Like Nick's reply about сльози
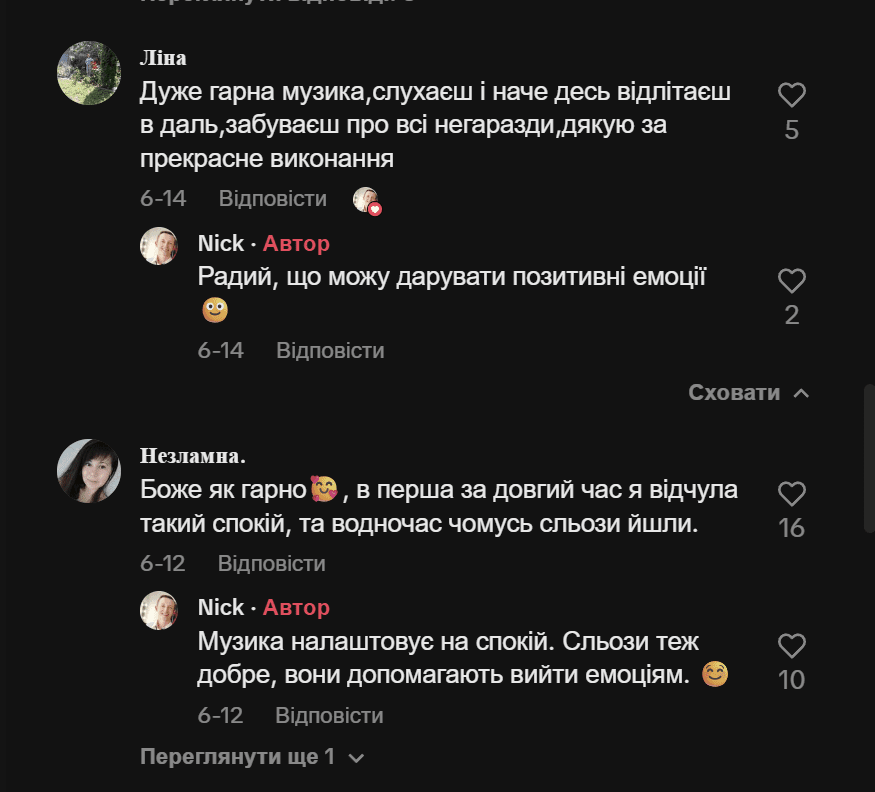This screenshot has height=792, width=875. point(791,646)
